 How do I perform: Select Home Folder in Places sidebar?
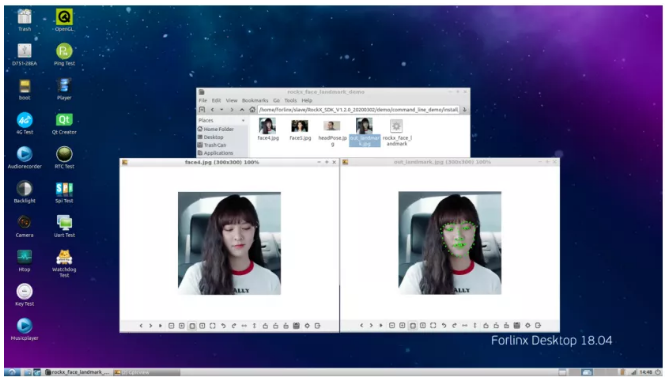218,129
